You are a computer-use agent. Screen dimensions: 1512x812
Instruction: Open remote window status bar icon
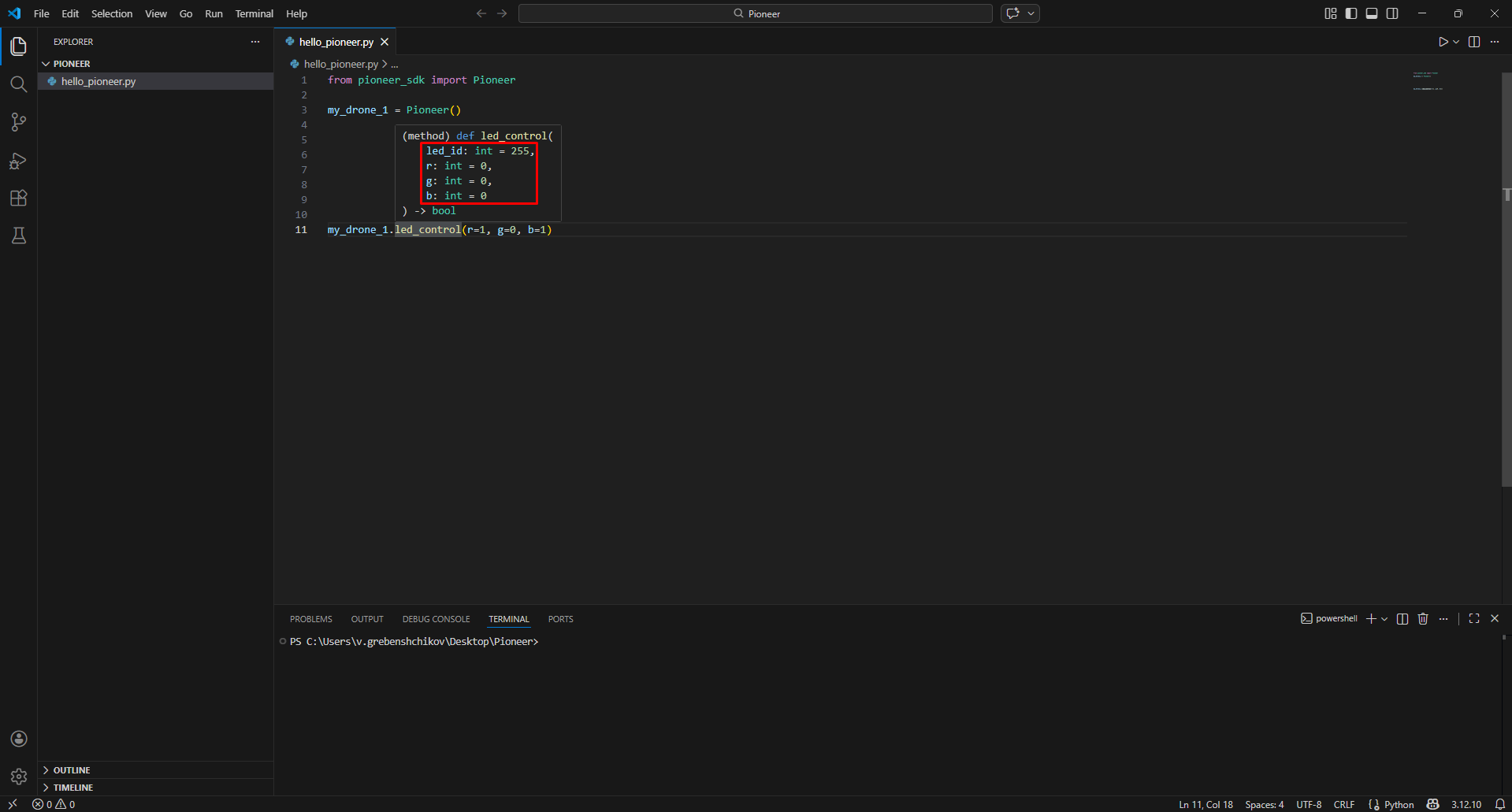click(13, 804)
